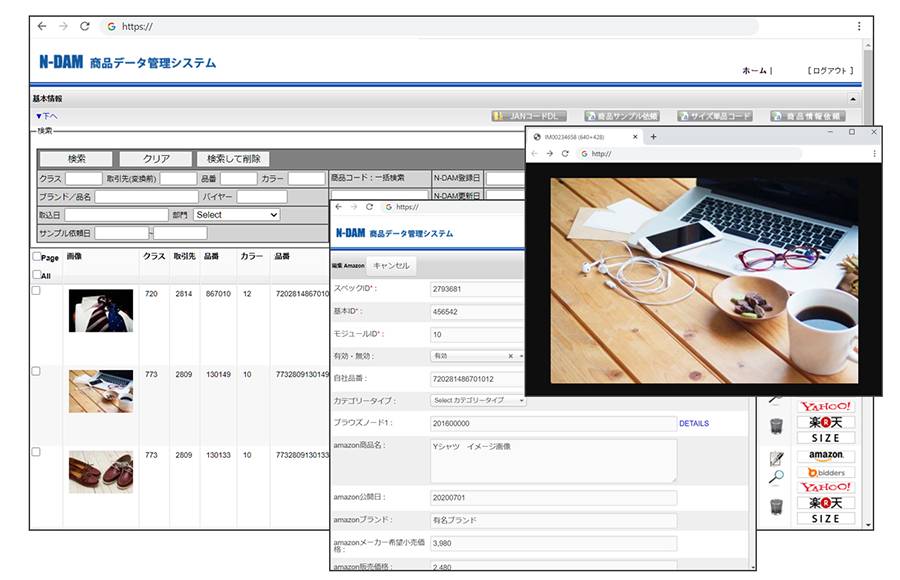Go back in the image preview window

534,154
